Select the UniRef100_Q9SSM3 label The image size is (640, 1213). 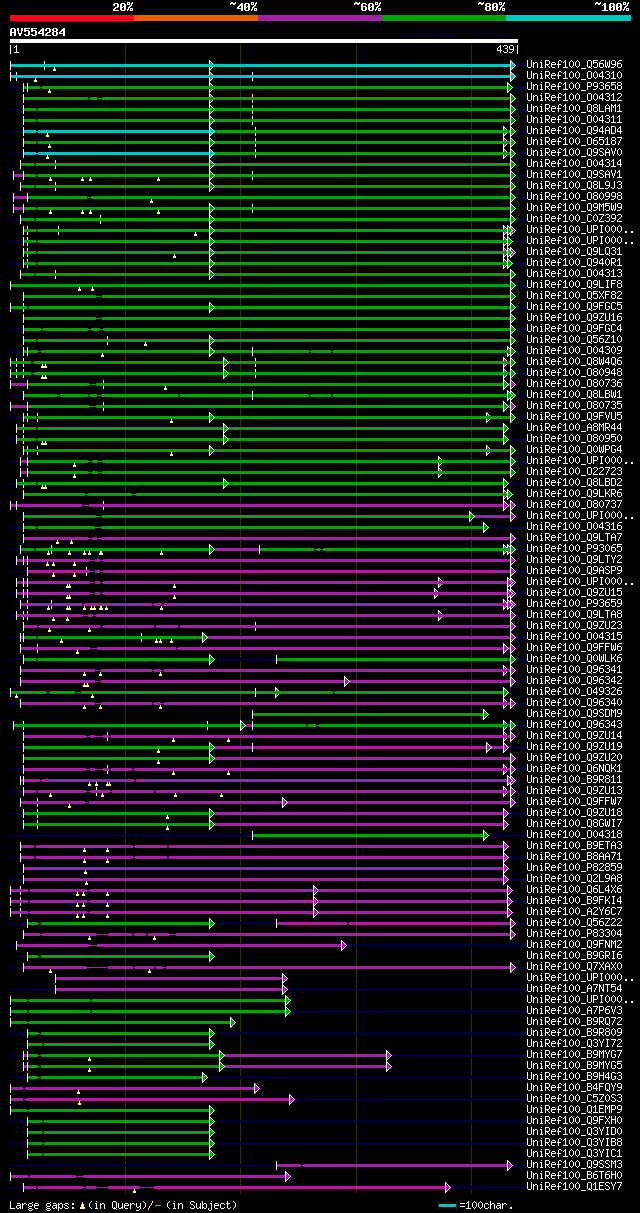(574, 1164)
